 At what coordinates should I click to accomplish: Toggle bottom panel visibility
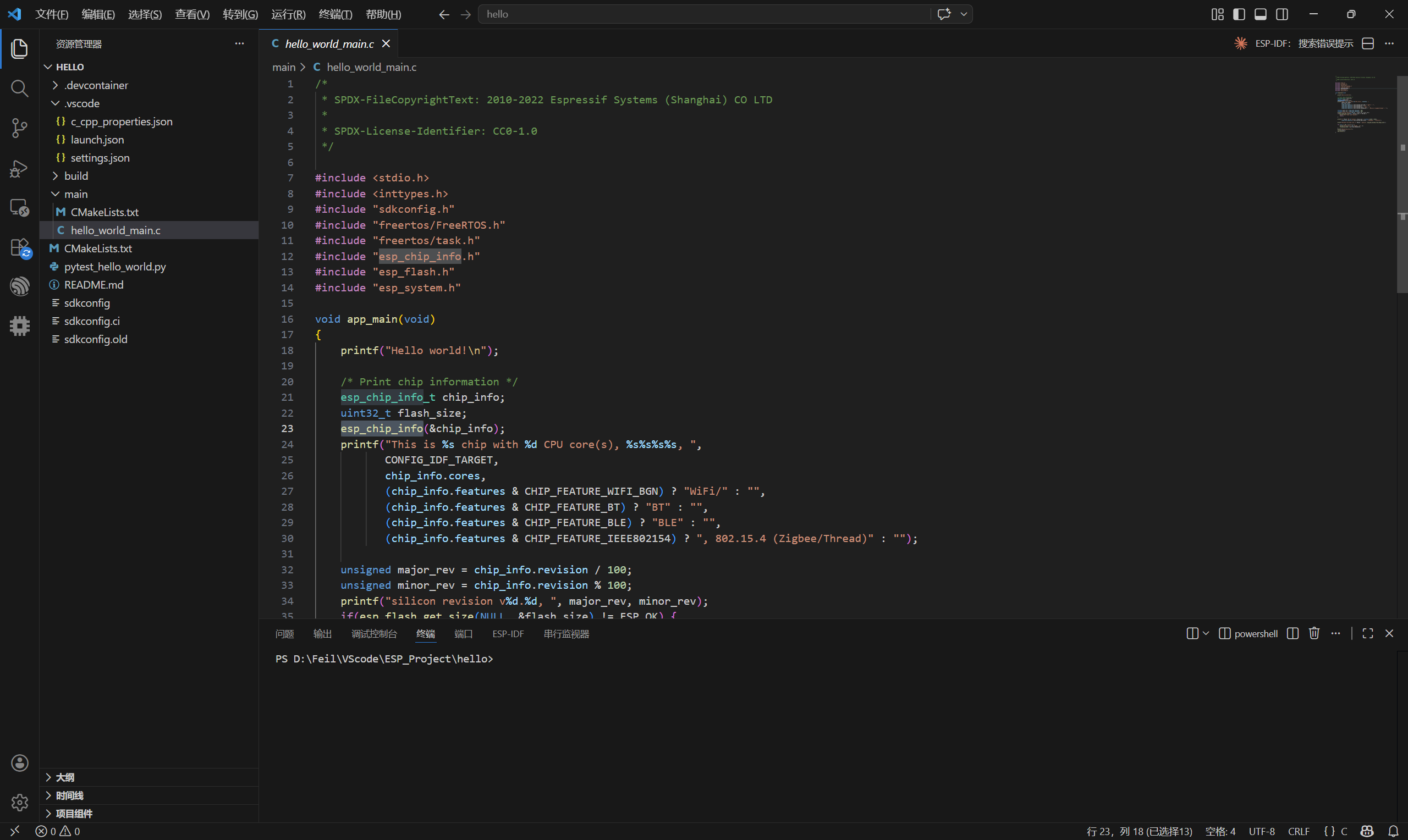pos(1260,14)
